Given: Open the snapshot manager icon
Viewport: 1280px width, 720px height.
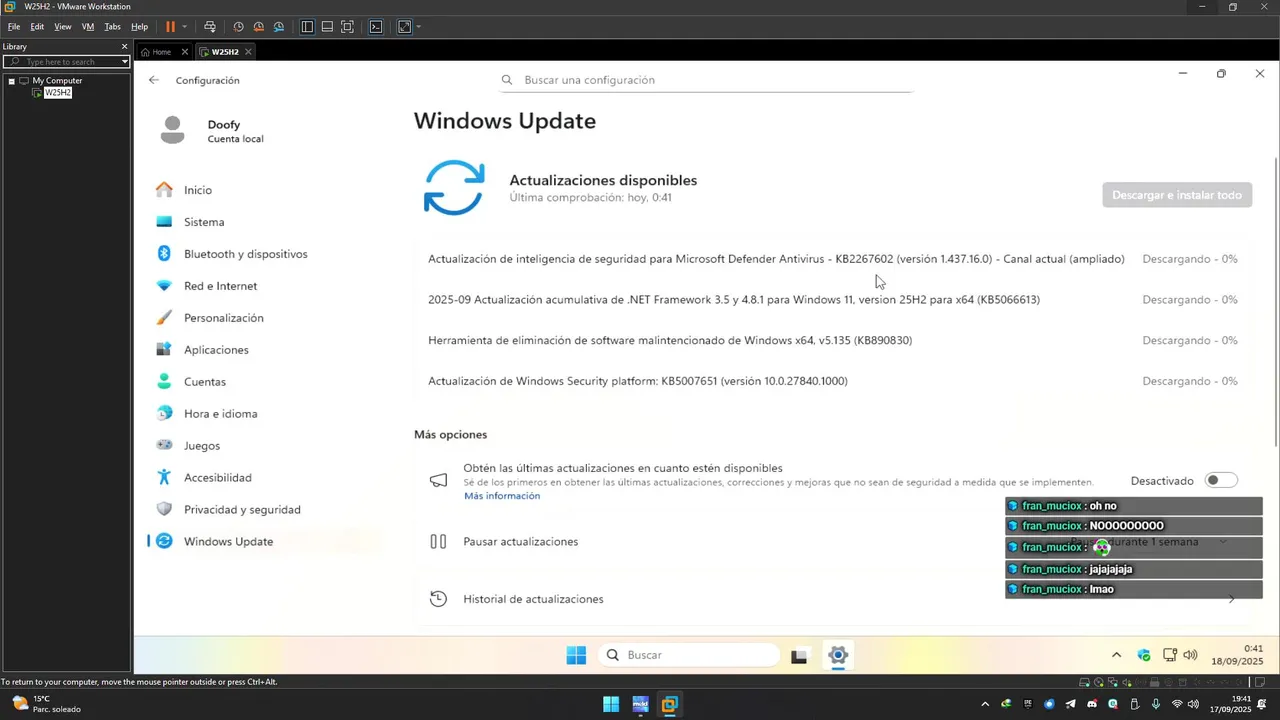Looking at the screenshot, I should [x=279, y=27].
